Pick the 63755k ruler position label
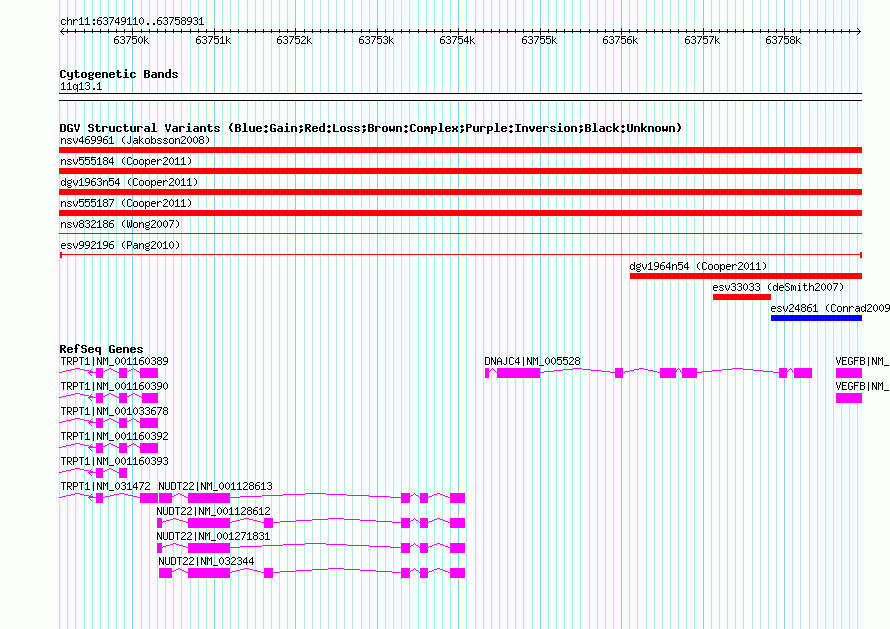Image resolution: width=890 pixels, height=629 pixels. pyautogui.click(x=539, y=40)
